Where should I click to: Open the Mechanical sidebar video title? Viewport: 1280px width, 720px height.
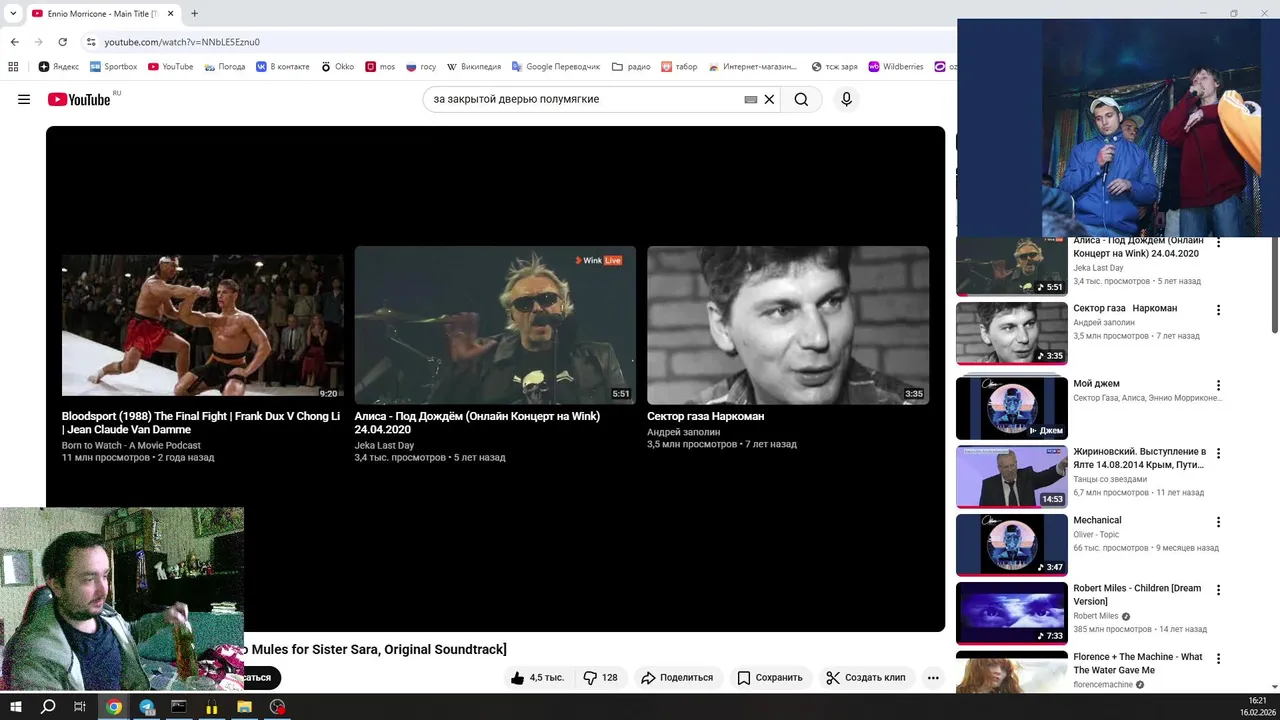(x=1097, y=520)
